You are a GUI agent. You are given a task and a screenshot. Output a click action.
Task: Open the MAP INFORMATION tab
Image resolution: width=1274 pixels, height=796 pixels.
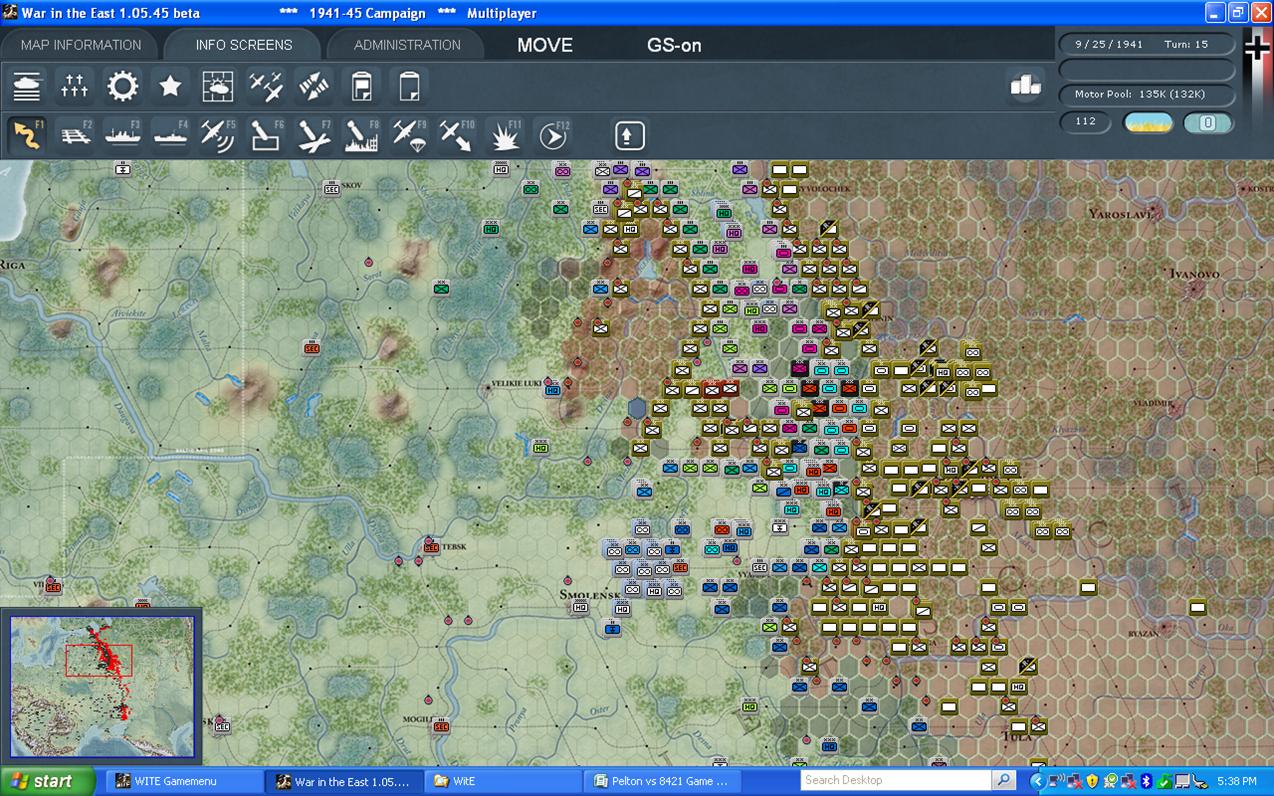pyautogui.click(x=81, y=45)
